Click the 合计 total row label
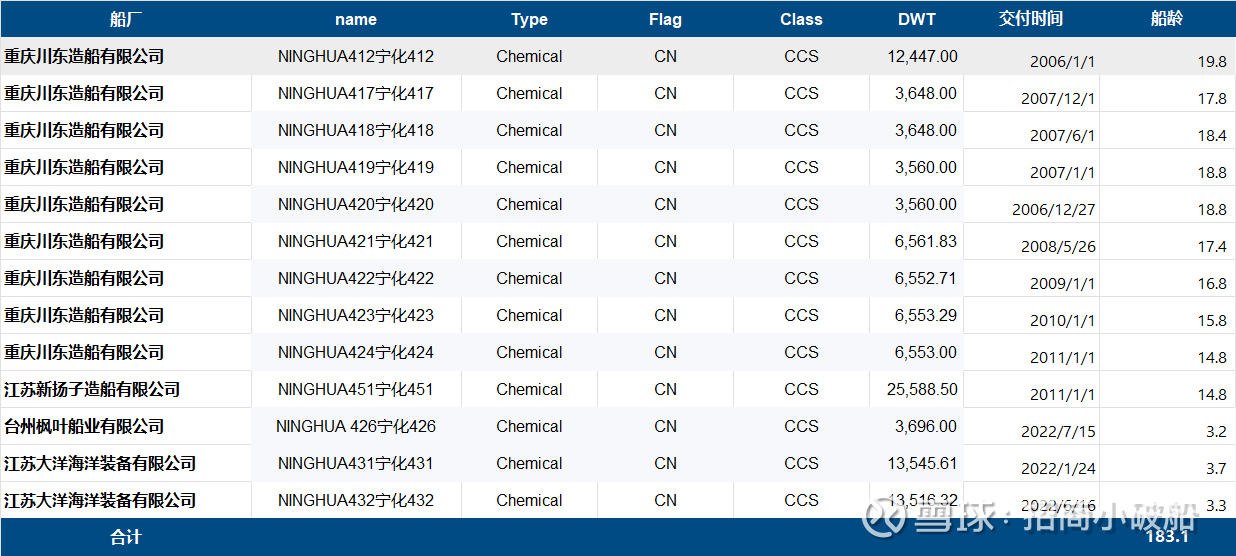This screenshot has height=556, width=1236. 125,538
